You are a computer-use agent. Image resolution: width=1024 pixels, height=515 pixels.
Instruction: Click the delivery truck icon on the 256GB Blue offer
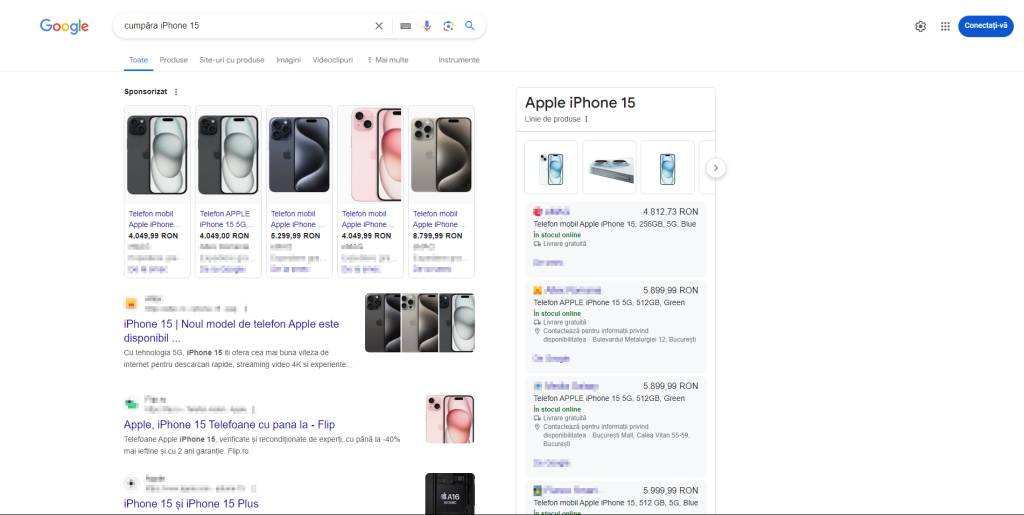tap(537, 243)
